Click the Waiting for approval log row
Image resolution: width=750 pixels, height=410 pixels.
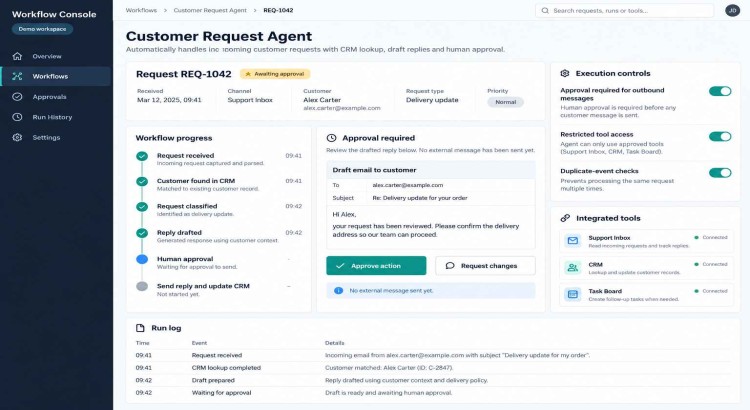(433, 392)
